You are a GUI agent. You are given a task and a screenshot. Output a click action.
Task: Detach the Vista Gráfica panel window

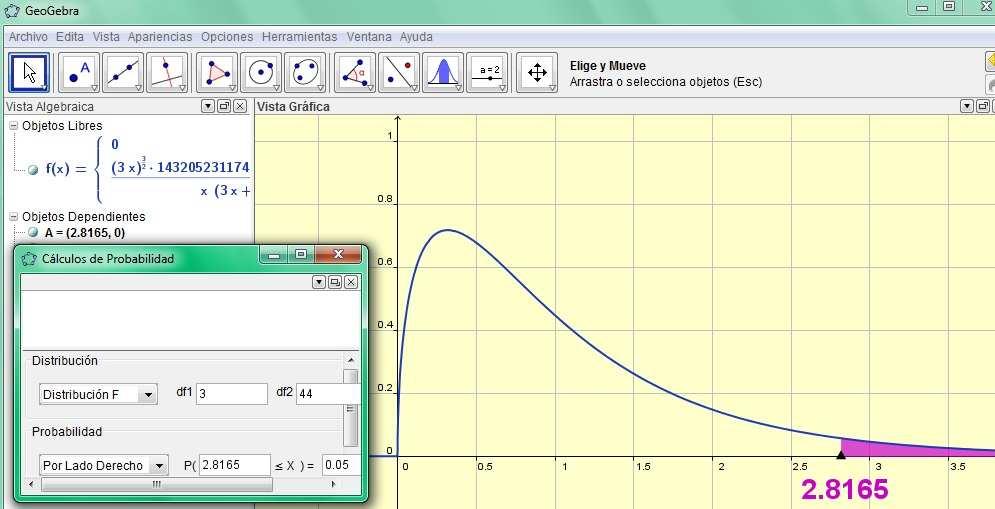982,107
